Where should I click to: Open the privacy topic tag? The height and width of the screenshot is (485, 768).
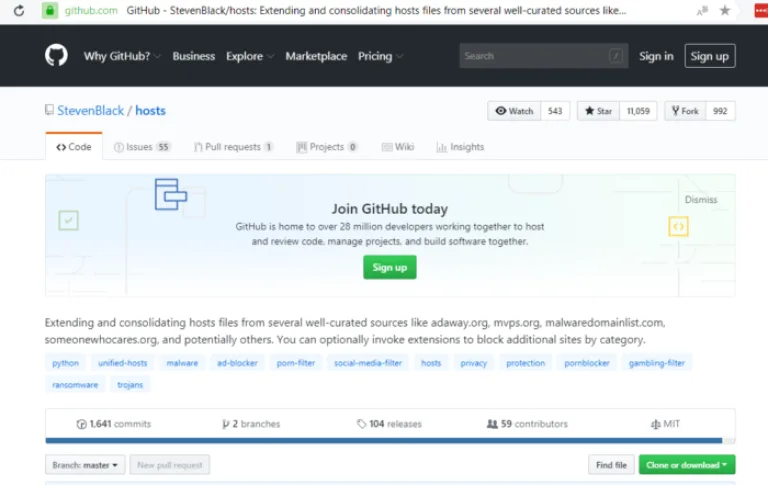point(474,363)
